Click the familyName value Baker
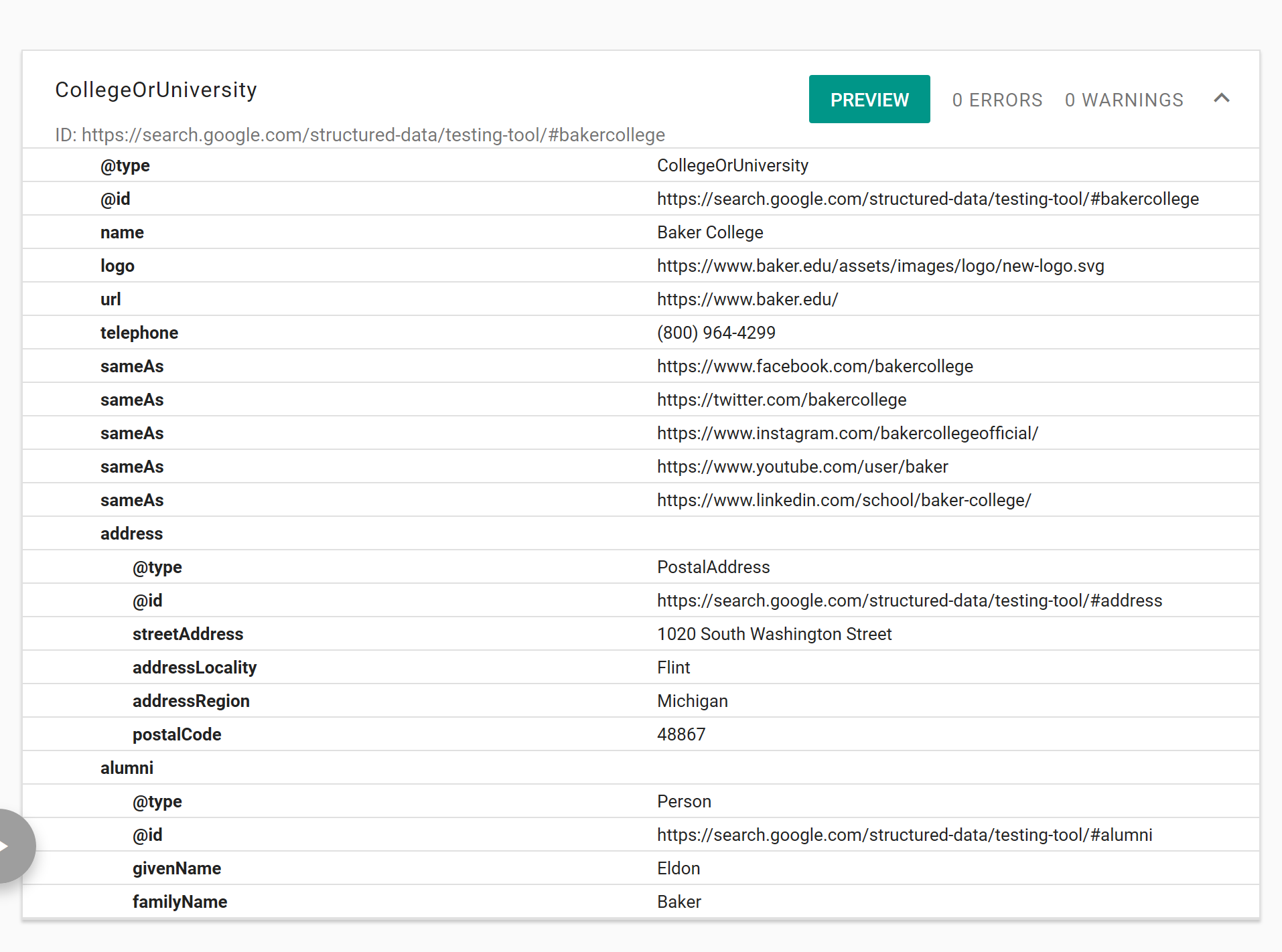The height and width of the screenshot is (952, 1282). point(679,902)
